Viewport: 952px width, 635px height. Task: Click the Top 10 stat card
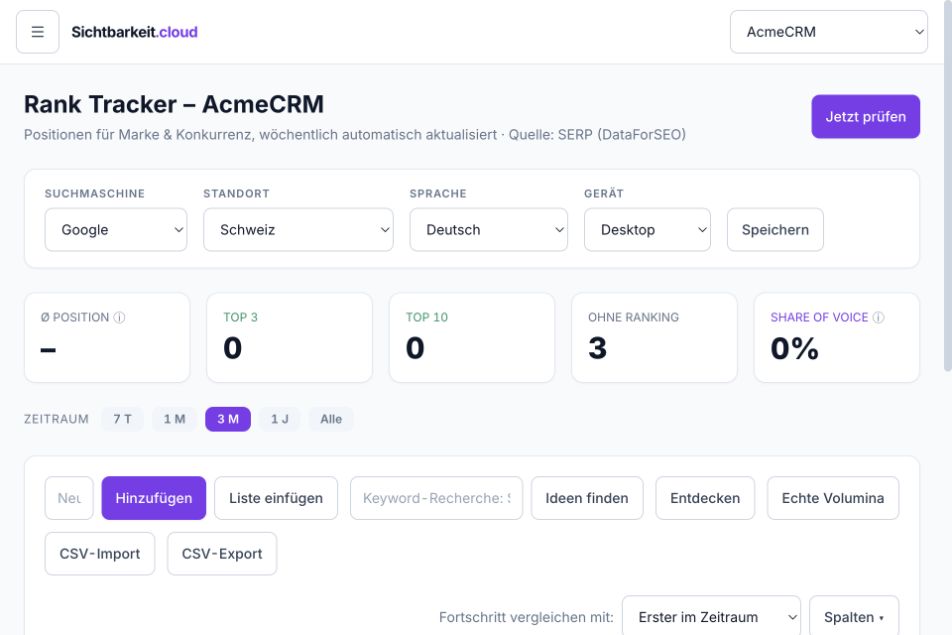point(472,338)
